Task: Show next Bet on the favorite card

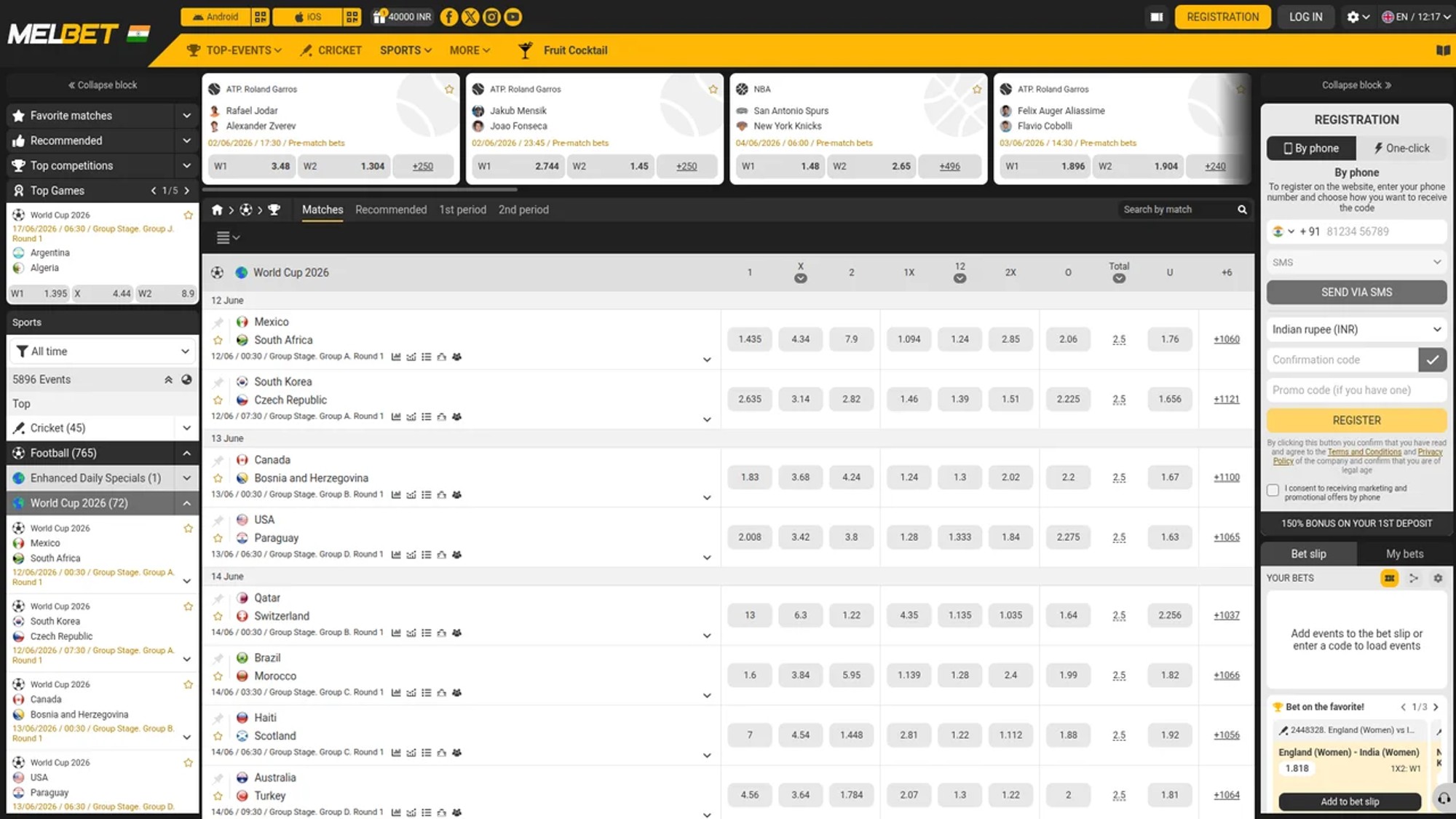Action: [1436, 707]
